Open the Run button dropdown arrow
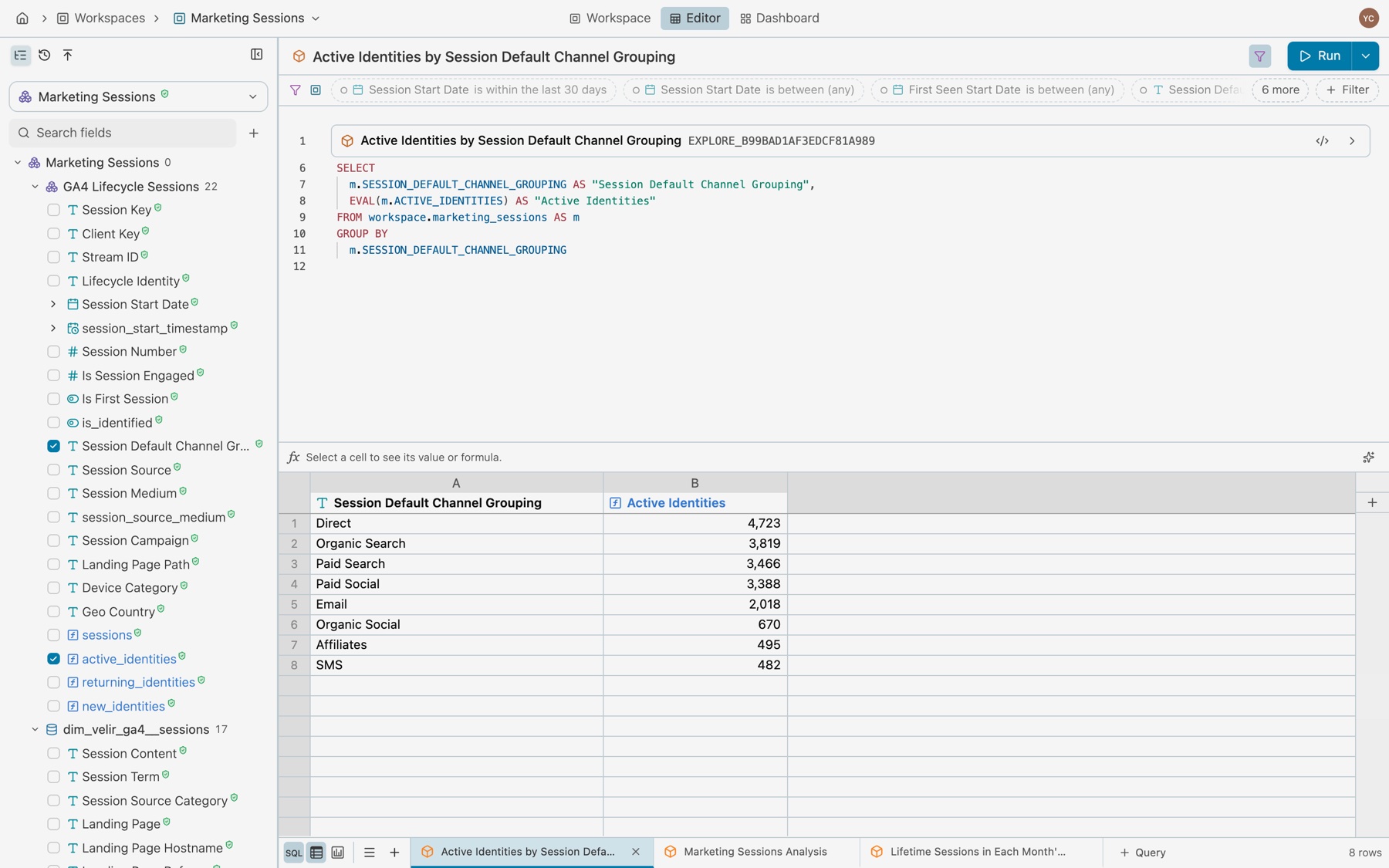 [1365, 56]
